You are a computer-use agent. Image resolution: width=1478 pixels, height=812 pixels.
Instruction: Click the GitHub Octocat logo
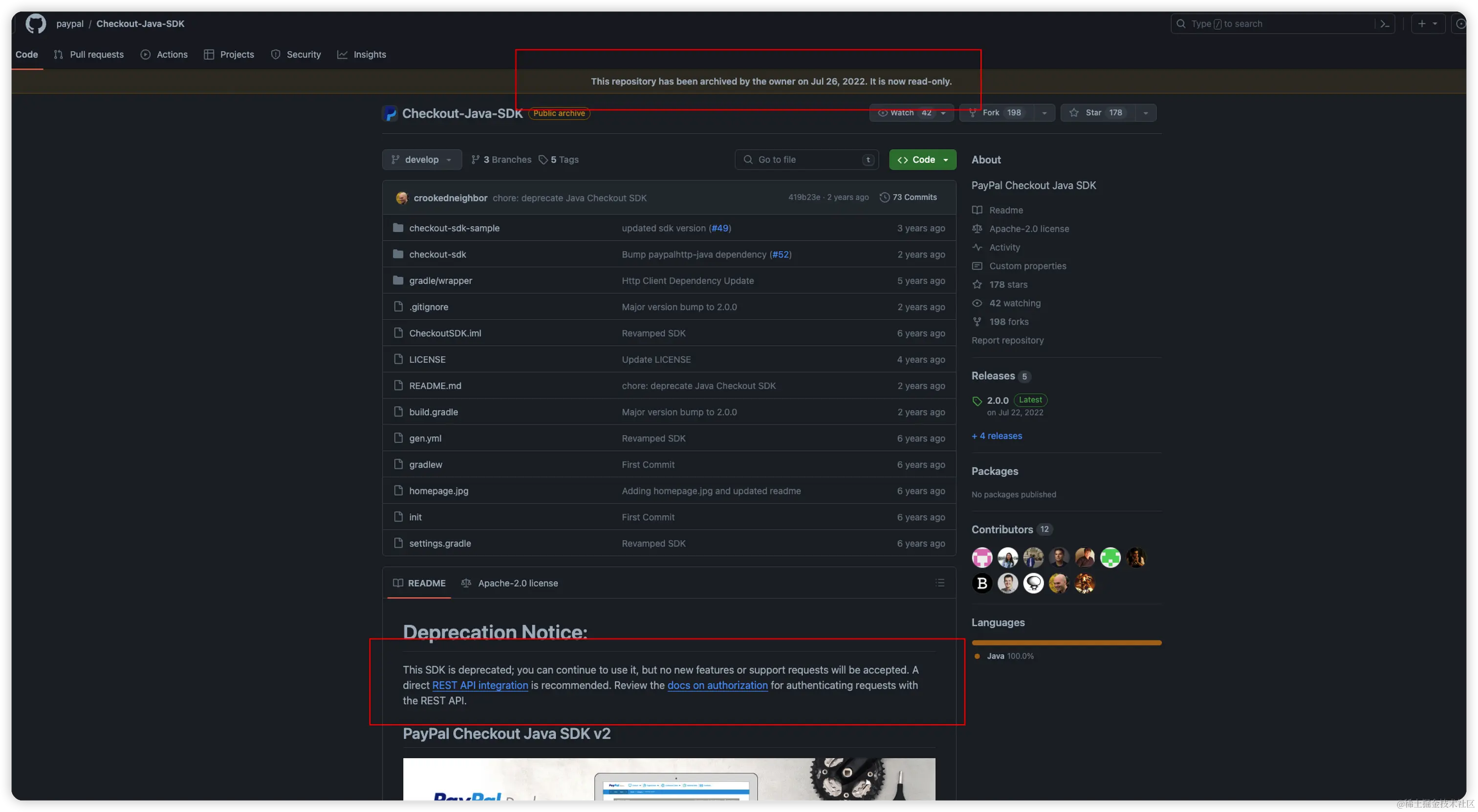point(36,23)
